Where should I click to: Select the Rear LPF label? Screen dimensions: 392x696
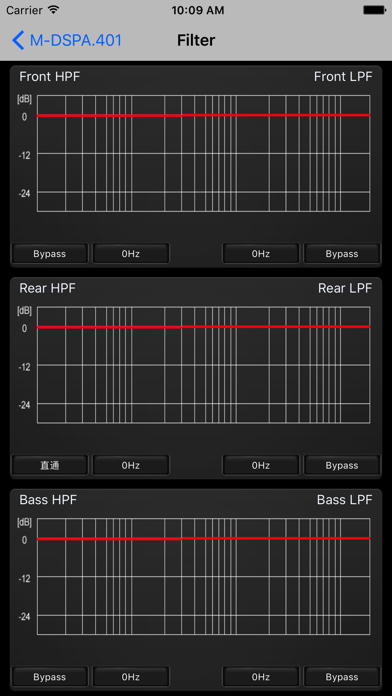point(345,288)
